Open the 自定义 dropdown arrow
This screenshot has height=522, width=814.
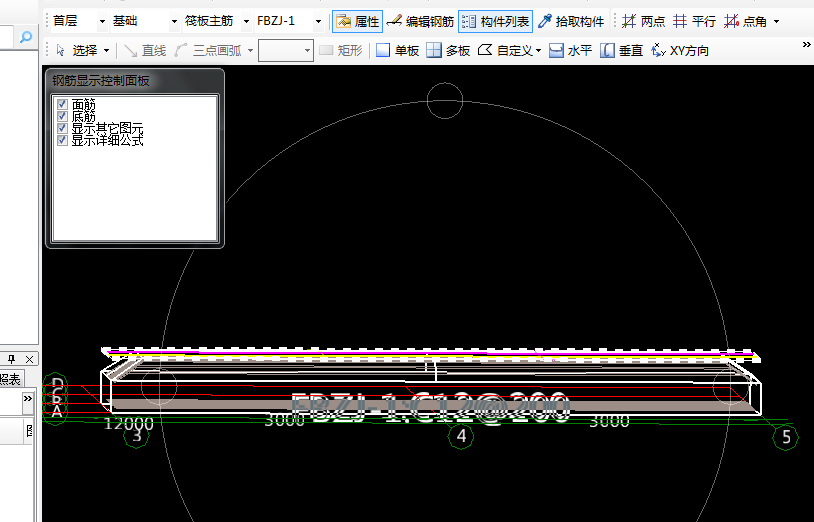(538, 51)
